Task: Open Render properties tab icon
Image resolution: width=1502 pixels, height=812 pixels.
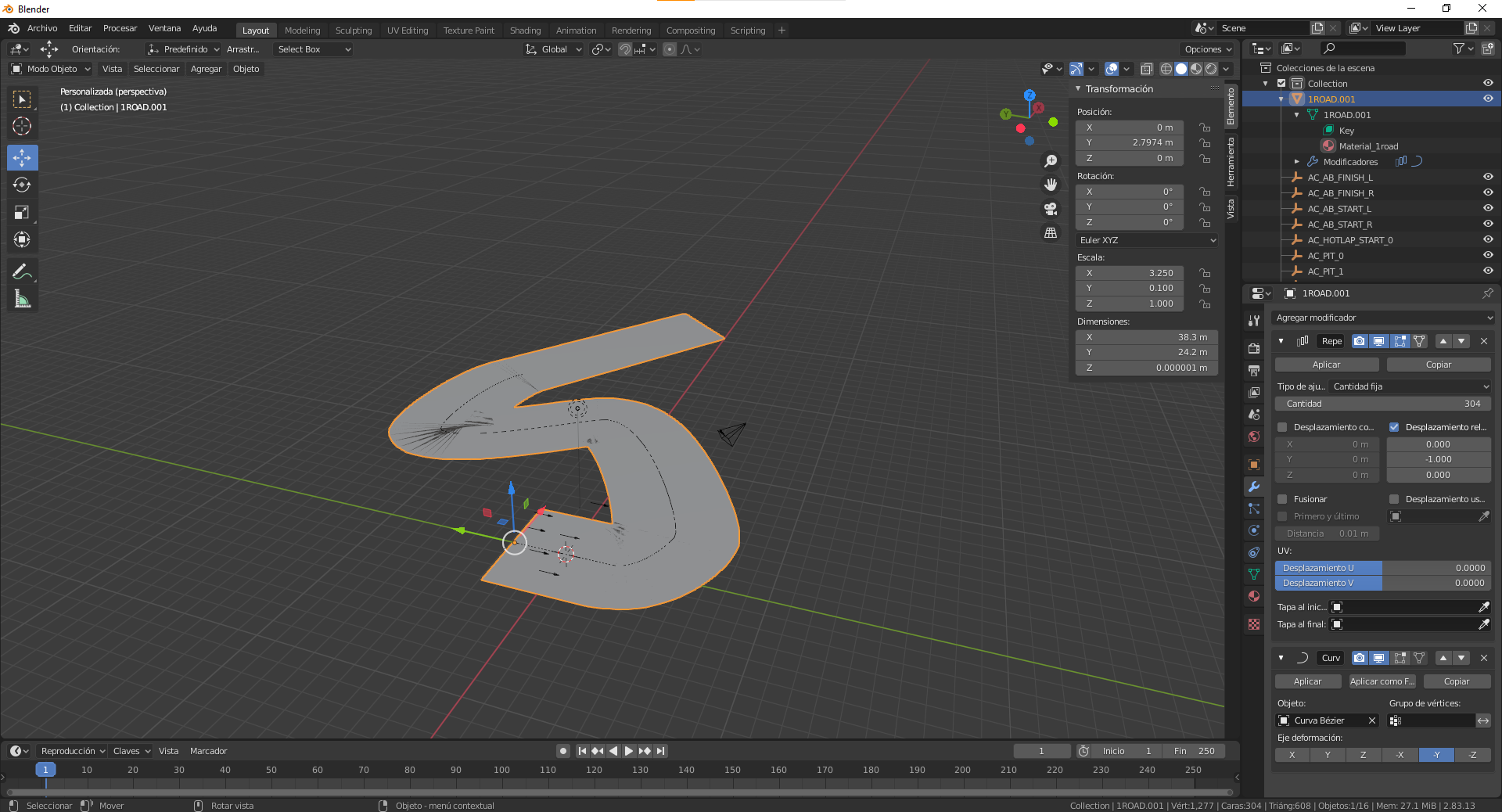Action: (1254, 348)
